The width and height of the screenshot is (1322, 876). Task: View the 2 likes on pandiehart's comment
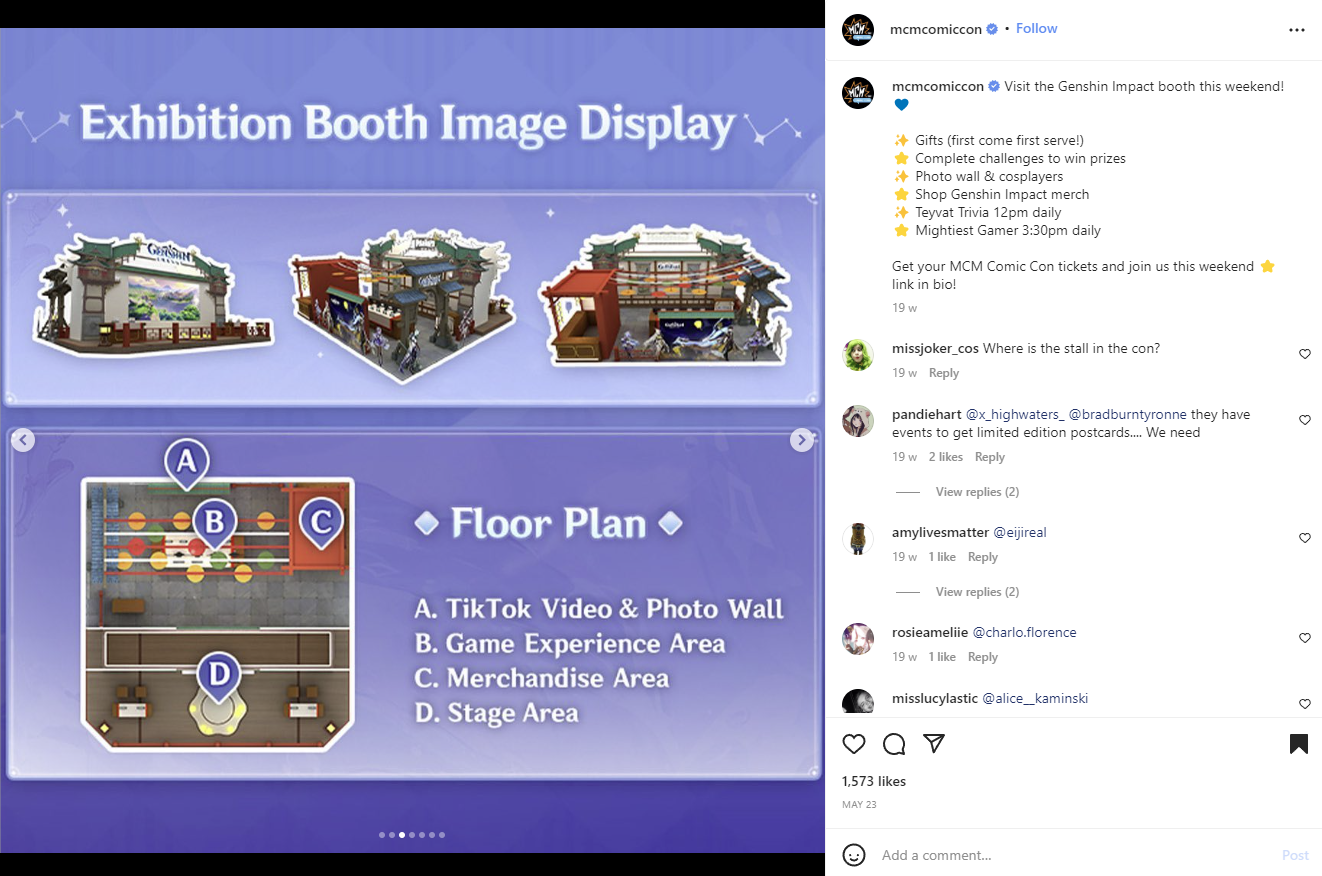(x=946, y=457)
